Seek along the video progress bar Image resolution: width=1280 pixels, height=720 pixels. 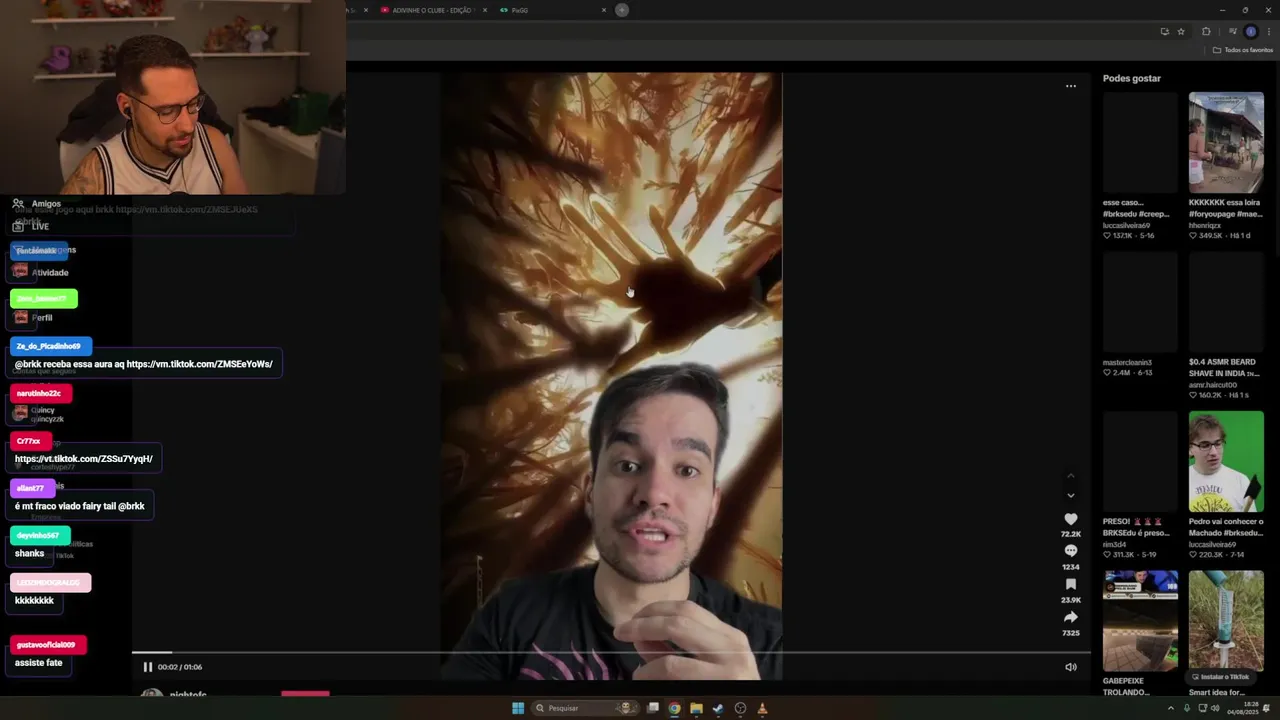(611, 653)
